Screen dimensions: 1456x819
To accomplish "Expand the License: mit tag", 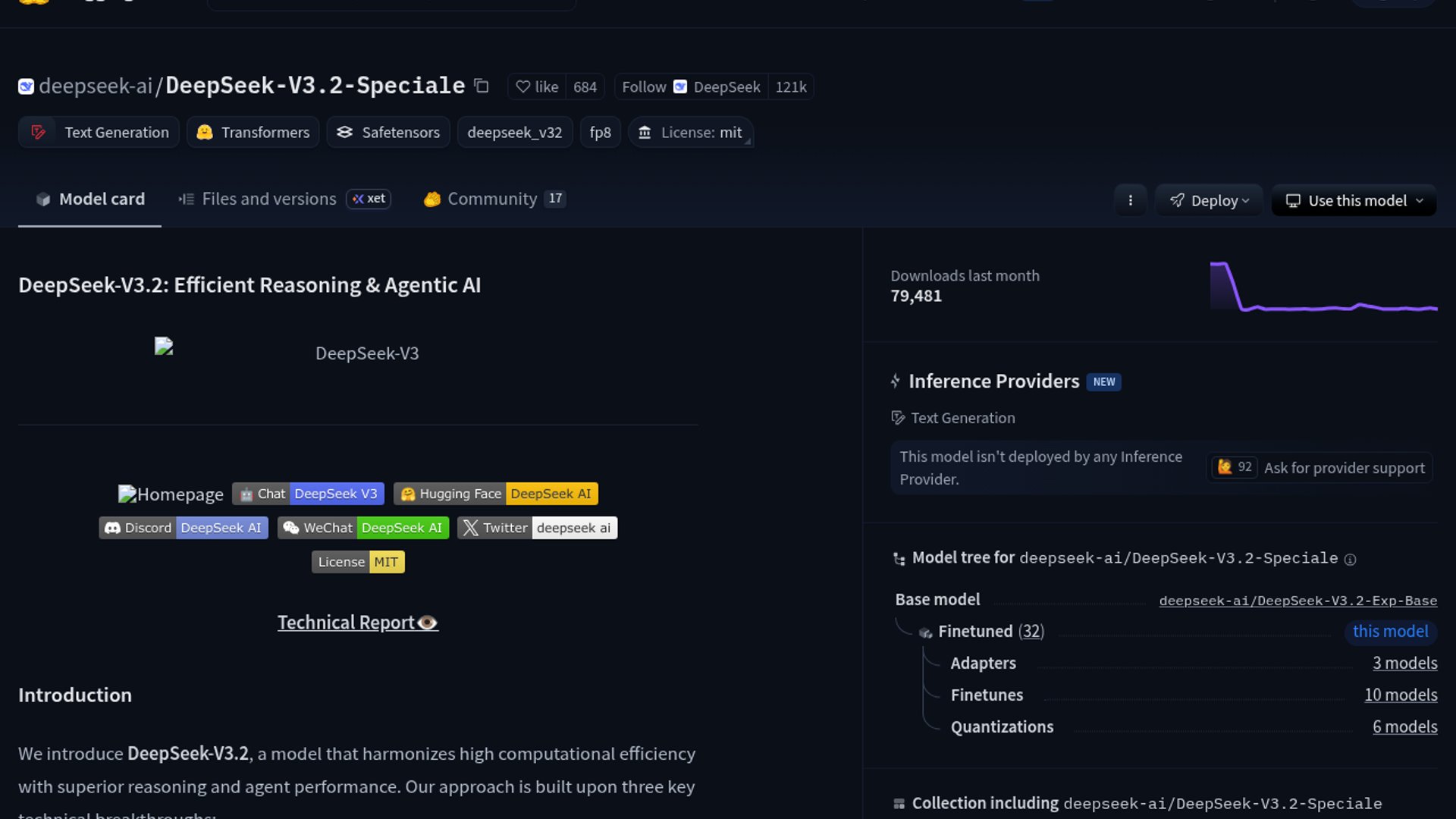I will 690,133.
